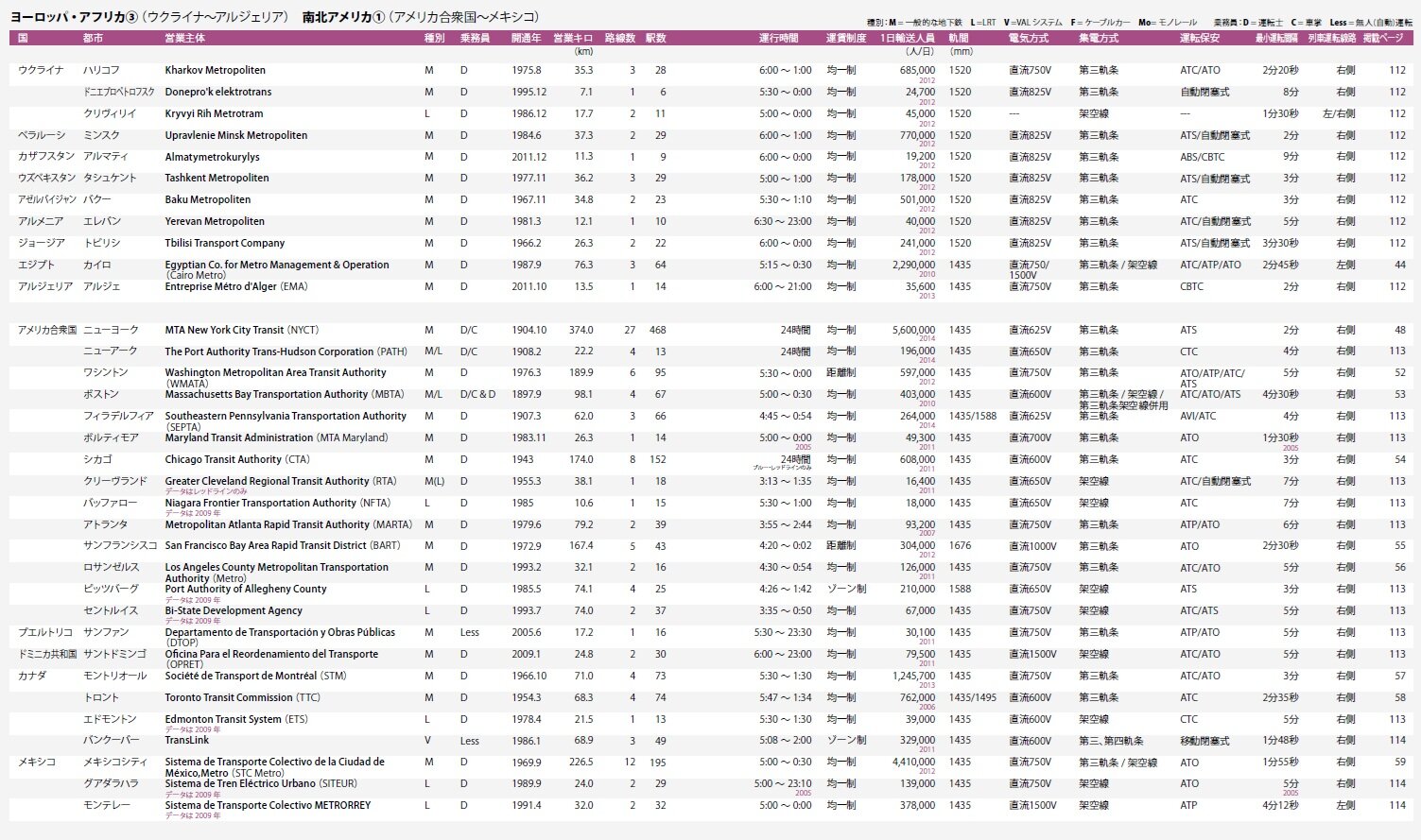Click the 直流1000V power value
1421x840 pixels.
(1032, 545)
